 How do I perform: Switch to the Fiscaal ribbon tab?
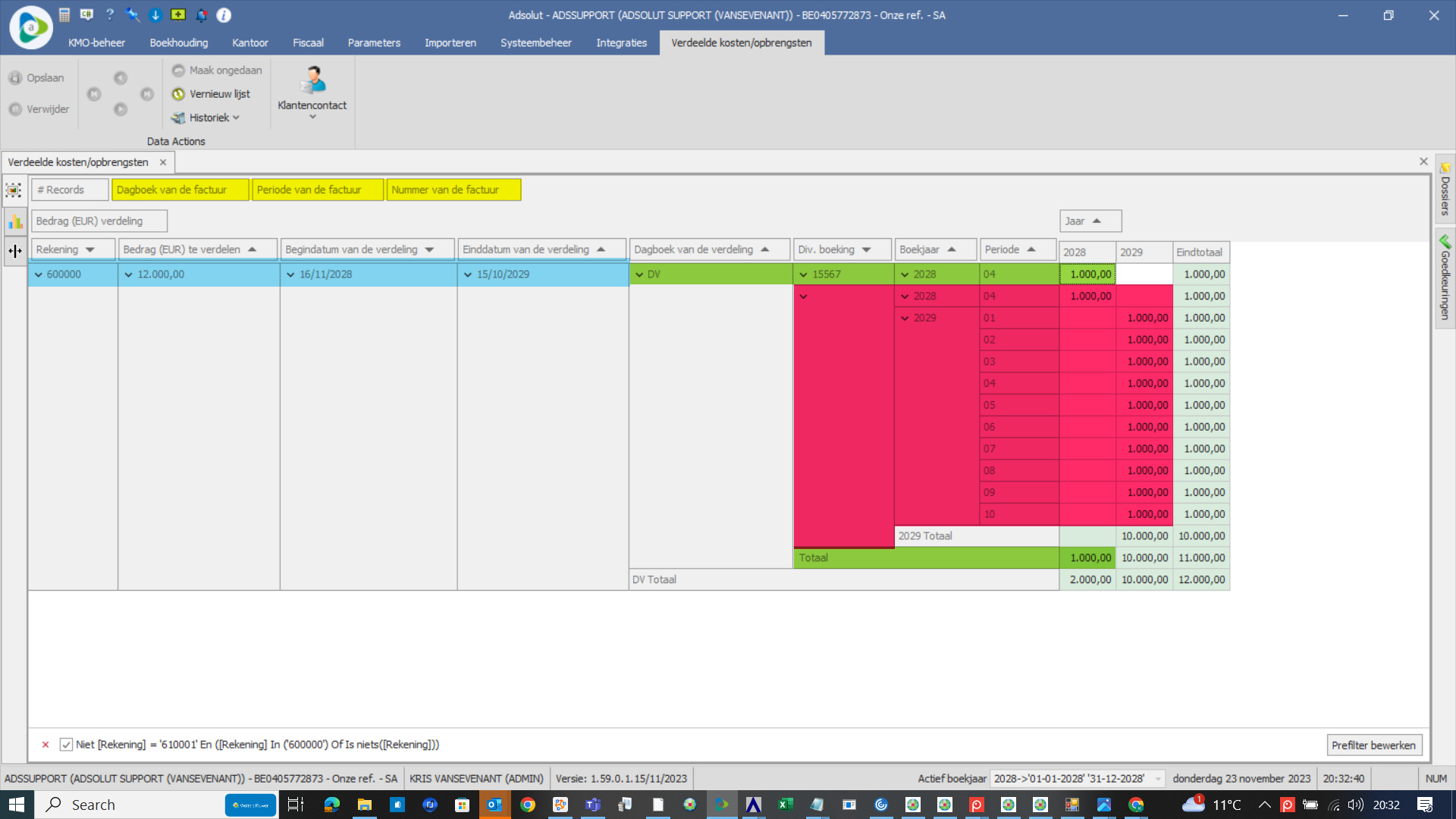click(x=308, y=42)
